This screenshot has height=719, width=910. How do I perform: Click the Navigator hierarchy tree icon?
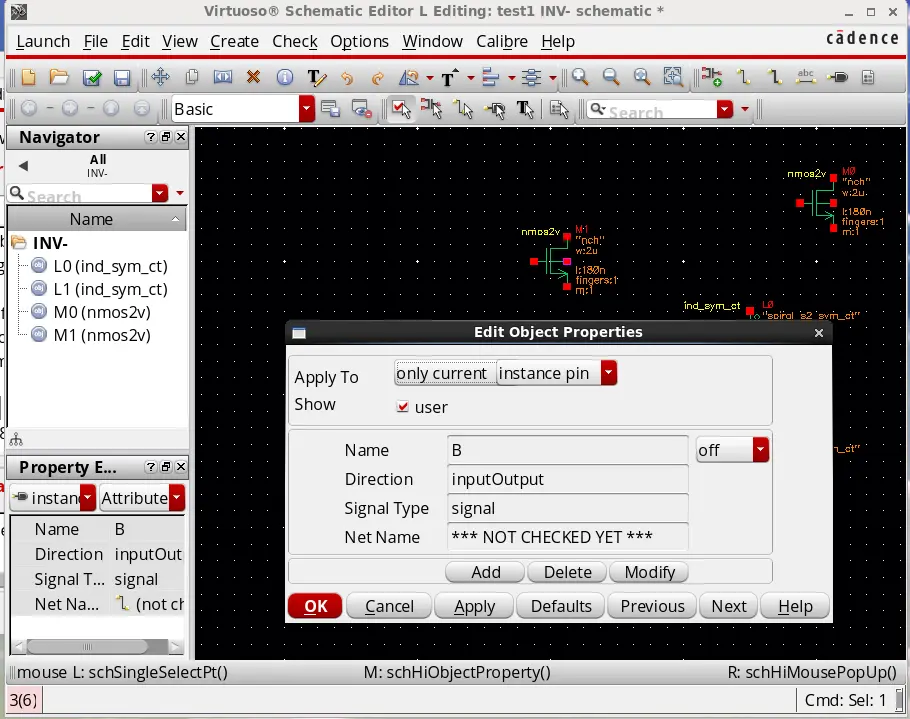(16, 439)
